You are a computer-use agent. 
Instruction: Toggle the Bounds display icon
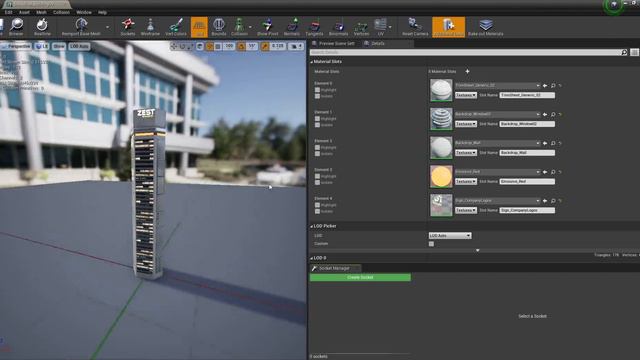[x=219, y=27]
